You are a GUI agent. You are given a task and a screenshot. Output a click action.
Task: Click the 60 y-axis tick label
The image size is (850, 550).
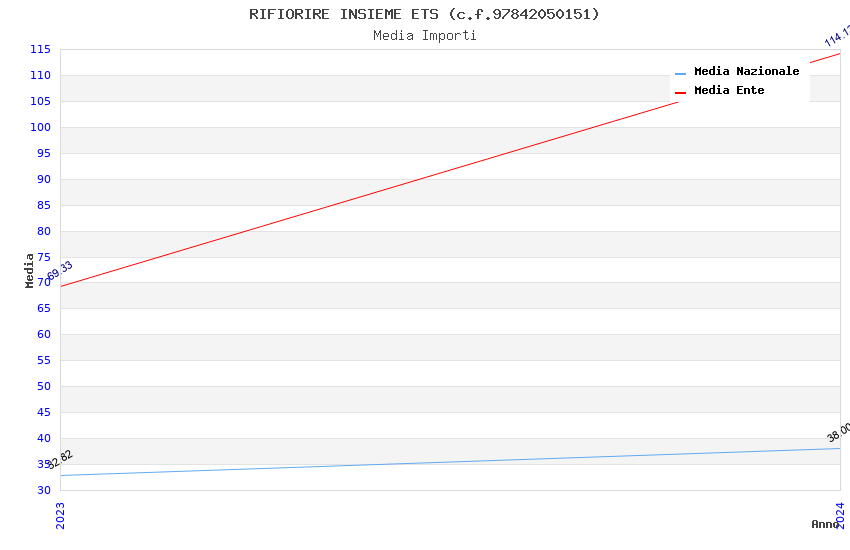[44, 334]
